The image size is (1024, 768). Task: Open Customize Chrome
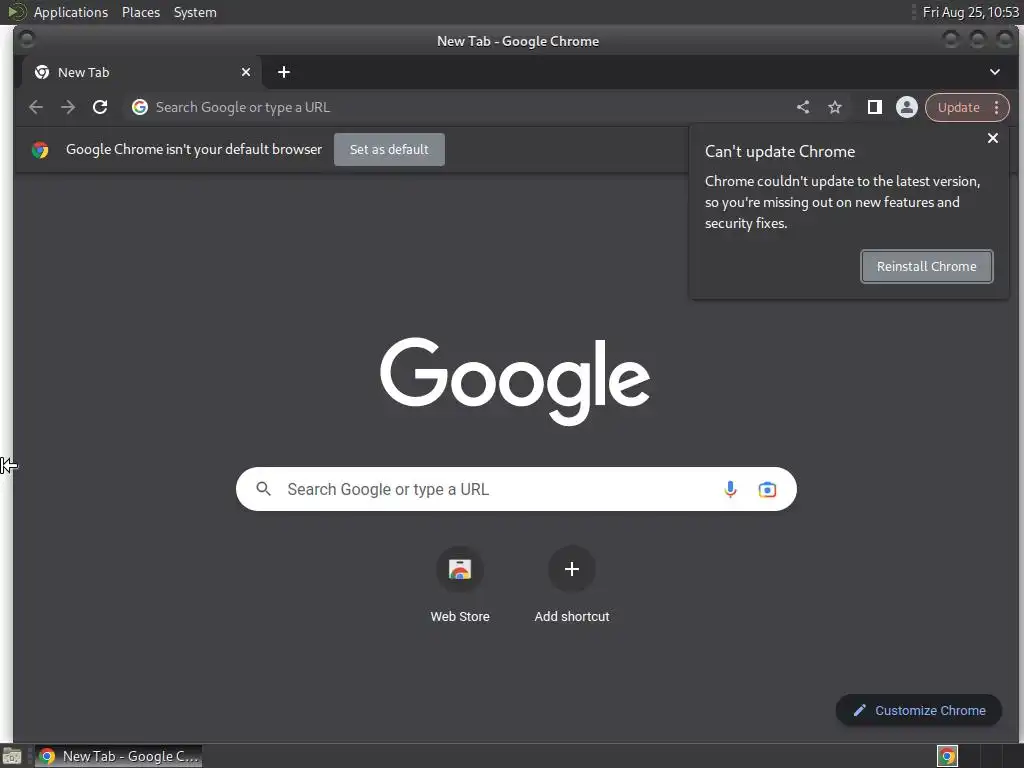pos(918,710)
